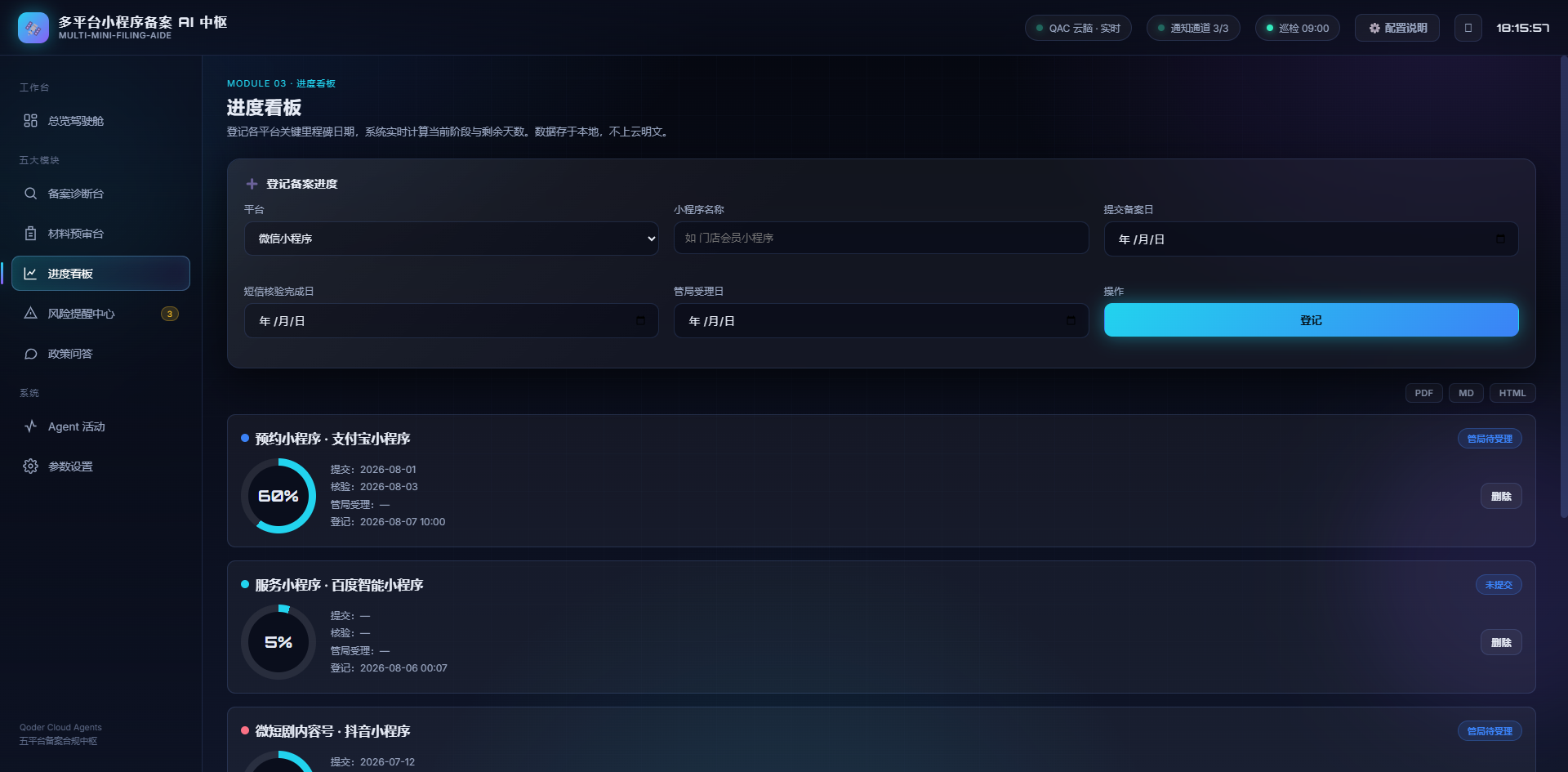Open Agent 活动 page
1568x772 pixels.
(x=100, y=426)
